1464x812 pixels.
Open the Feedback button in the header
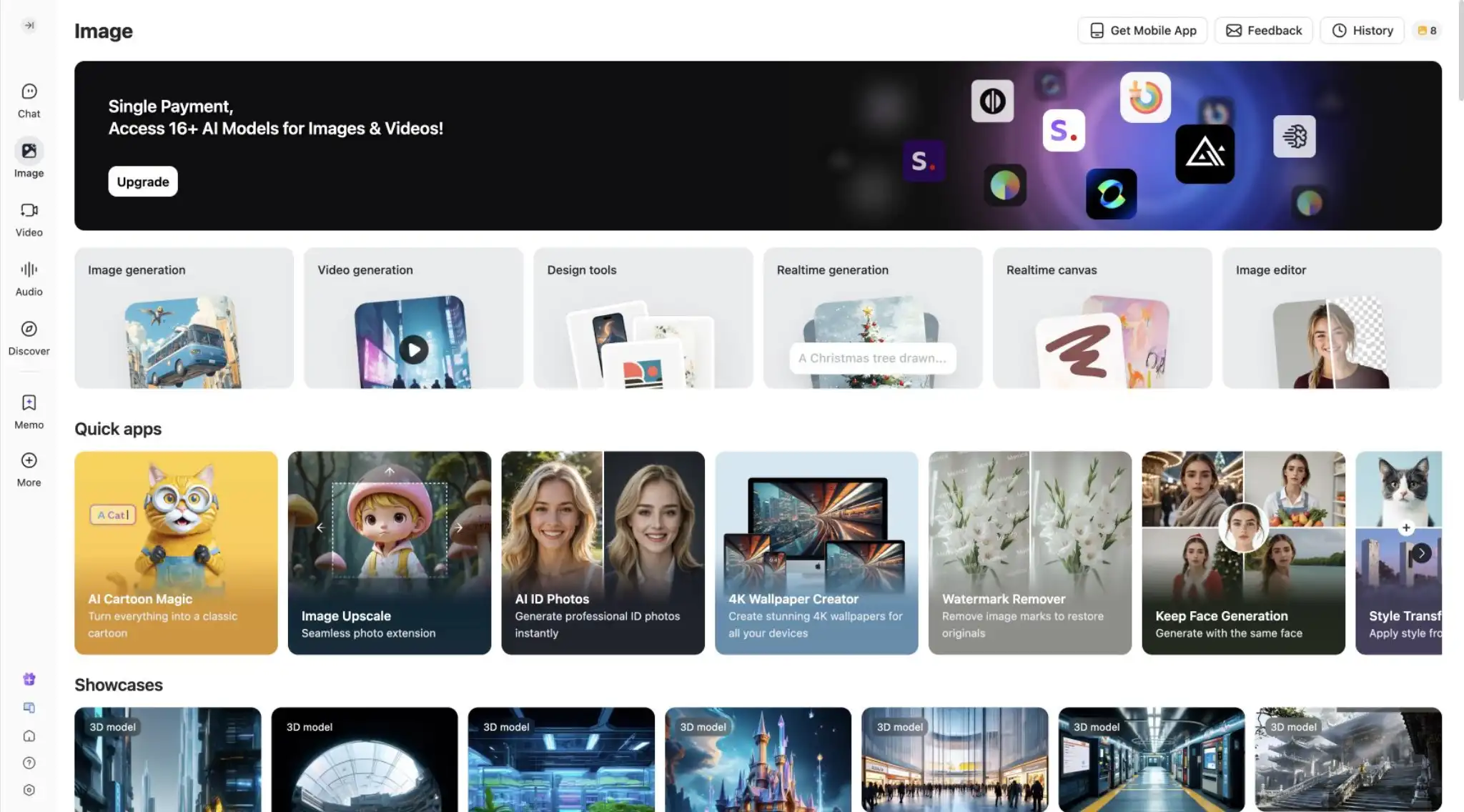click(x=1264, y=31)
